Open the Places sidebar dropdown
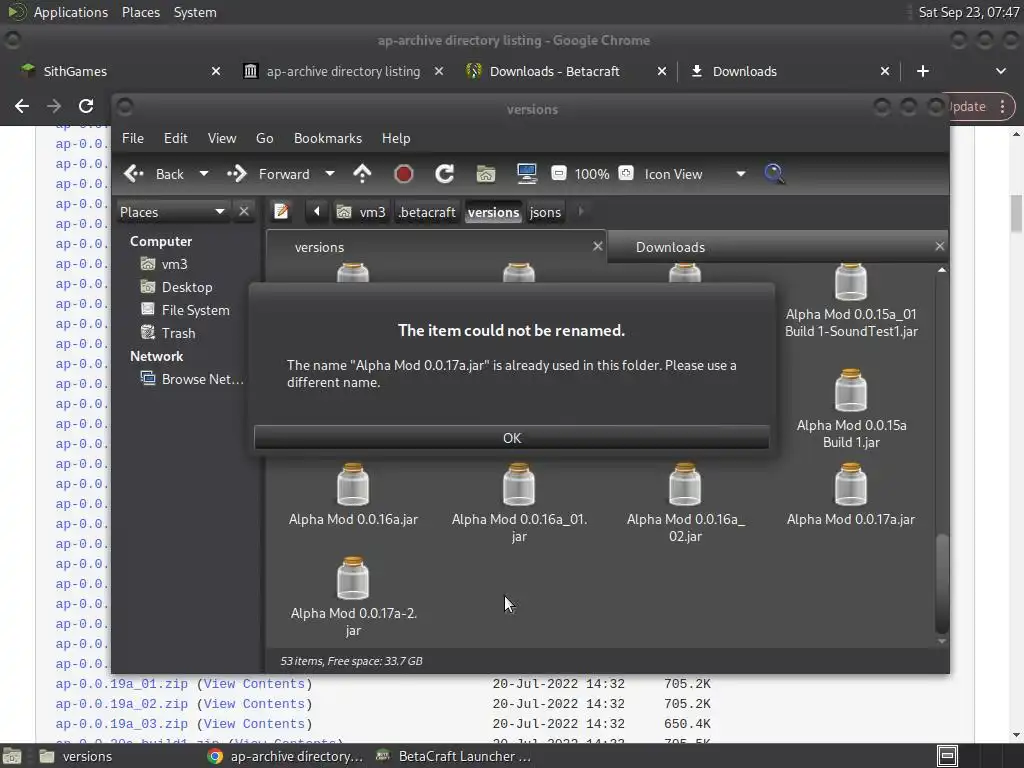 pos(172,212)
